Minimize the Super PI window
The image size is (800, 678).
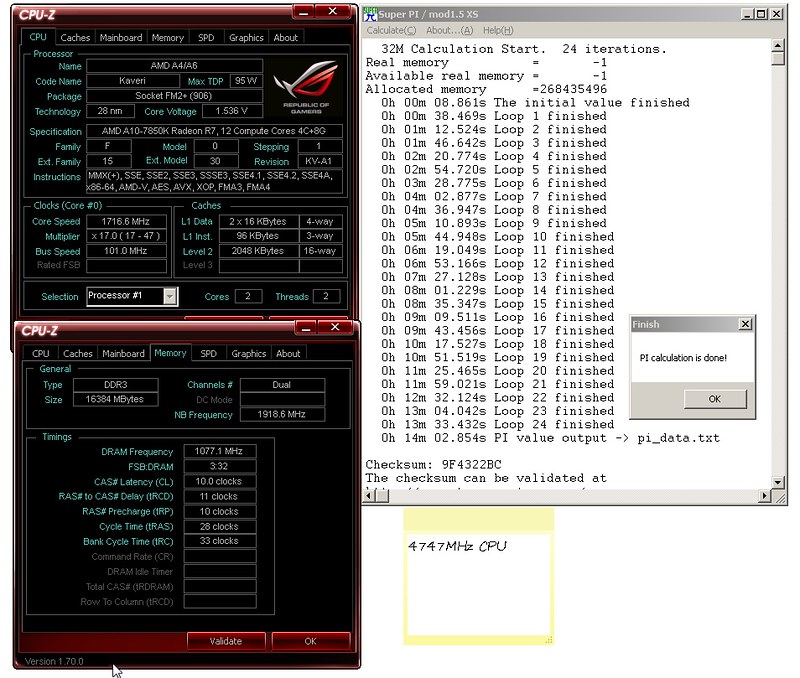[x=745, y=15]
